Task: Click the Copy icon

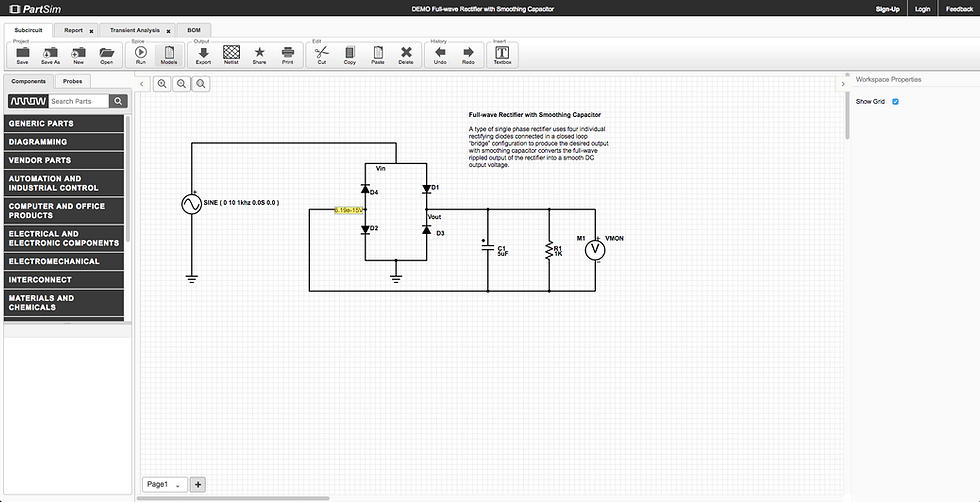Action: (x=350, y=55)
